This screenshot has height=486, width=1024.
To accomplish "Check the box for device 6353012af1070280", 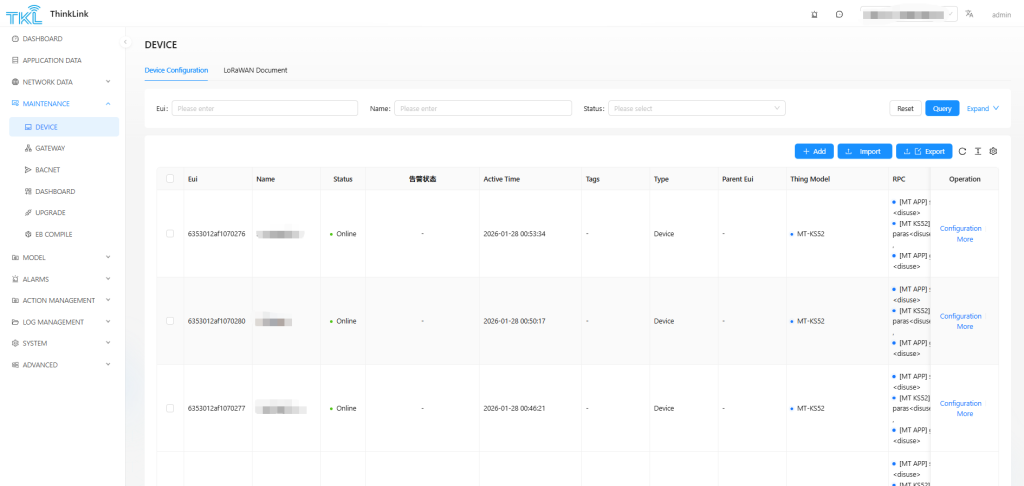I will click(170, 321).
